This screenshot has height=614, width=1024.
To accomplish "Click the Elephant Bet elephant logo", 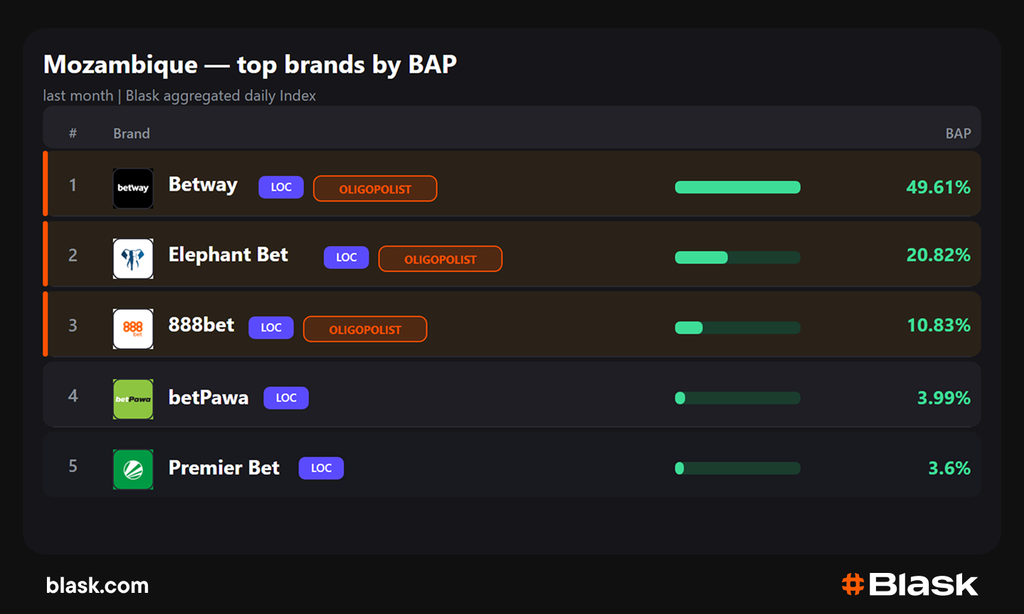I will [x=133, y=258].
